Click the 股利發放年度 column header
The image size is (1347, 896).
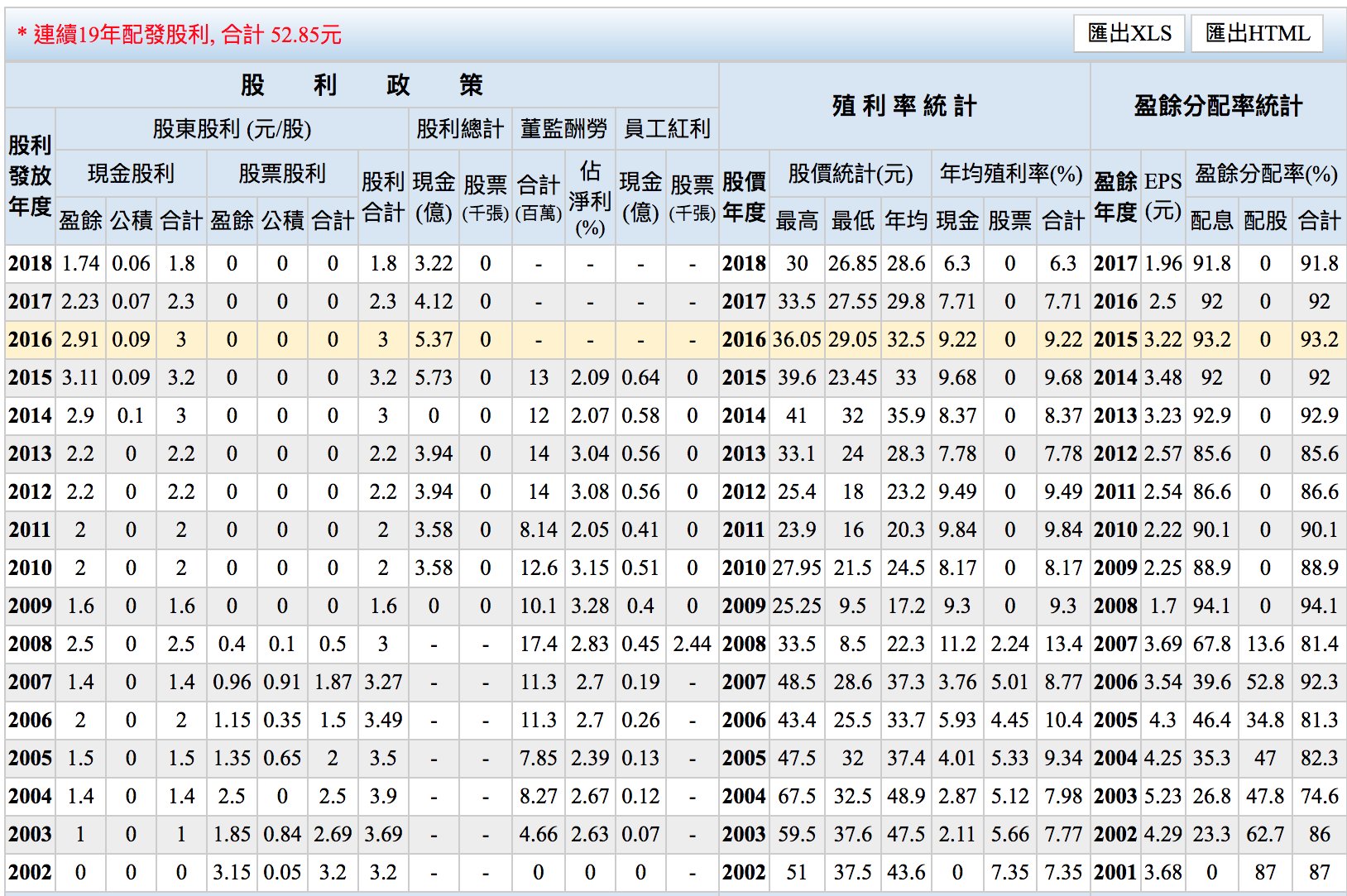(30, 175)
